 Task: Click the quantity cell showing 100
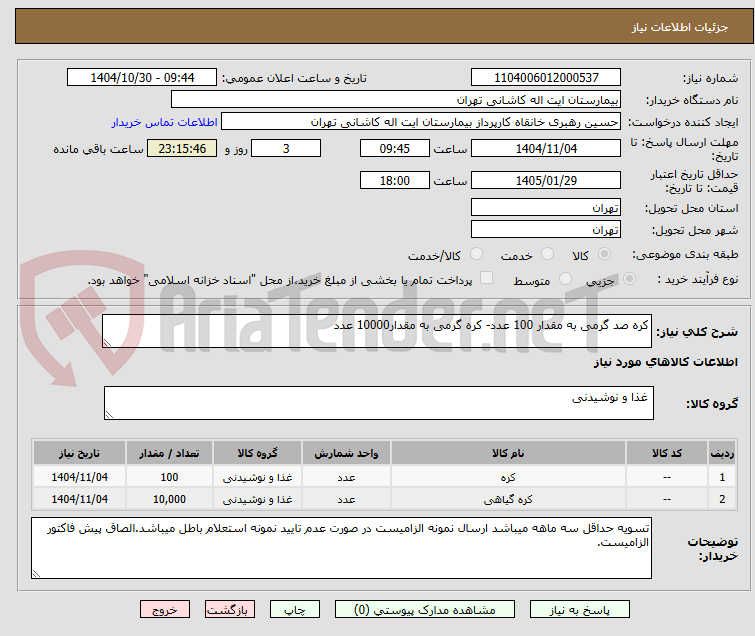[169, 477]
